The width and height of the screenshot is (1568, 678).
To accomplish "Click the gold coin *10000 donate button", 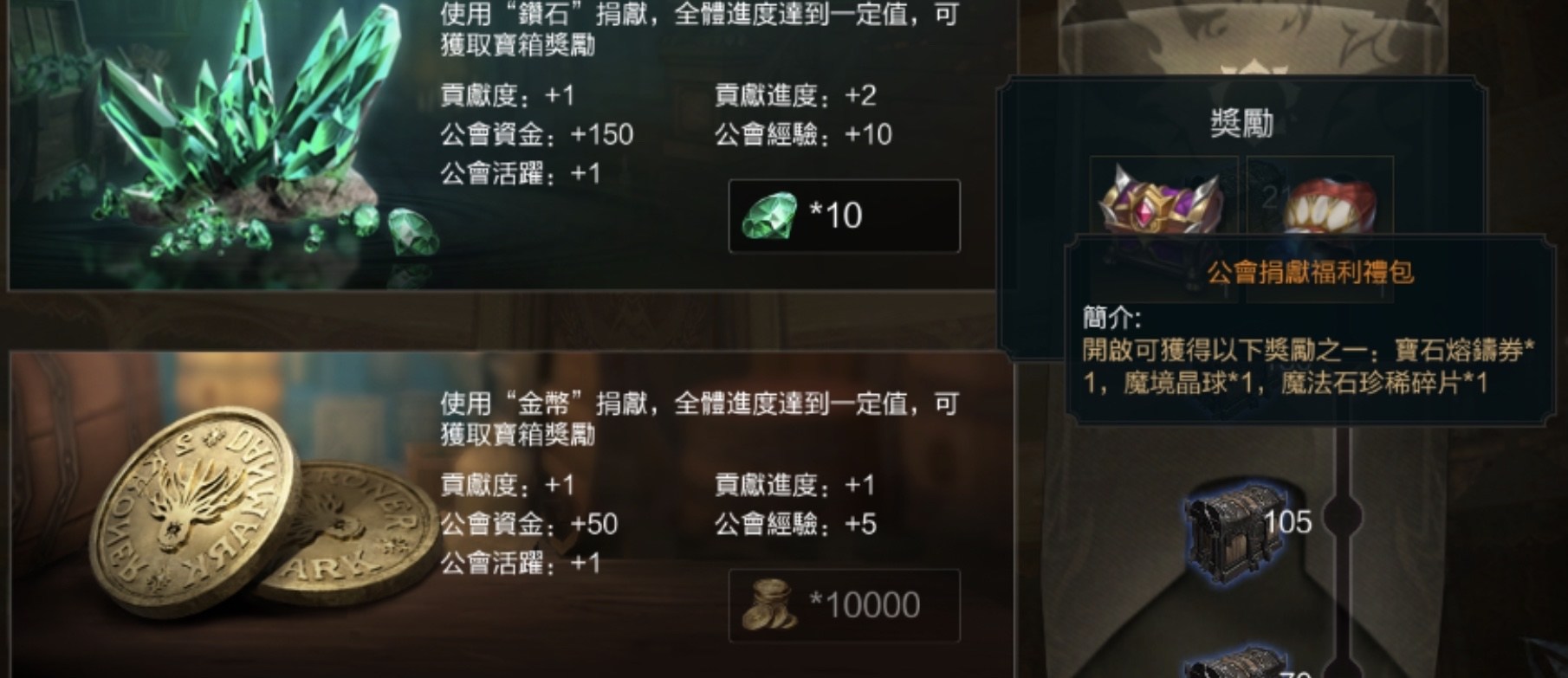I will click(844, 605).
